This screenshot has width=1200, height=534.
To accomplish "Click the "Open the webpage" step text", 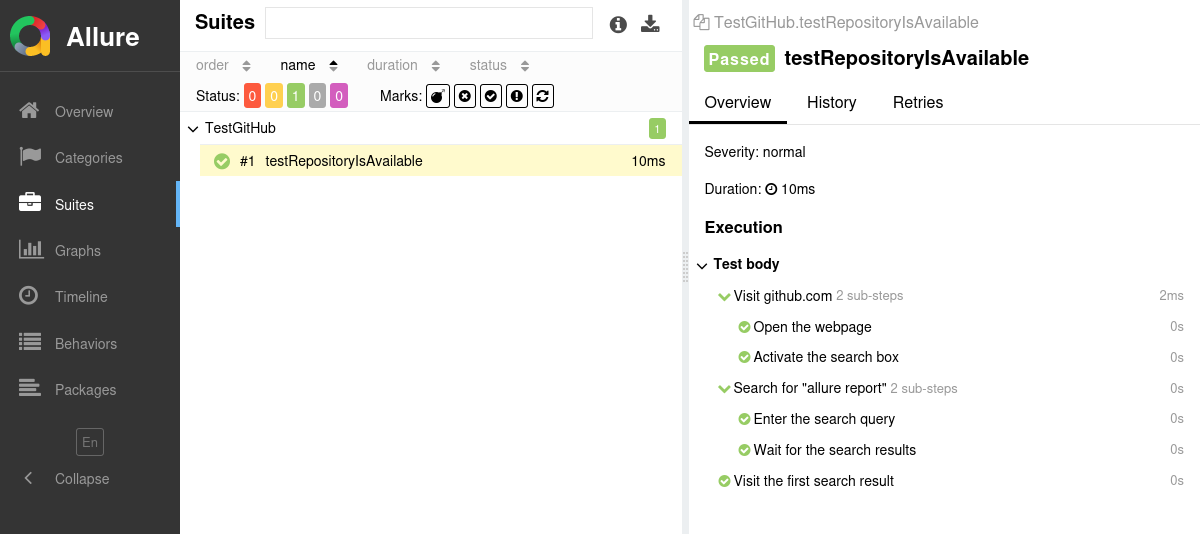I will point(813,327).
